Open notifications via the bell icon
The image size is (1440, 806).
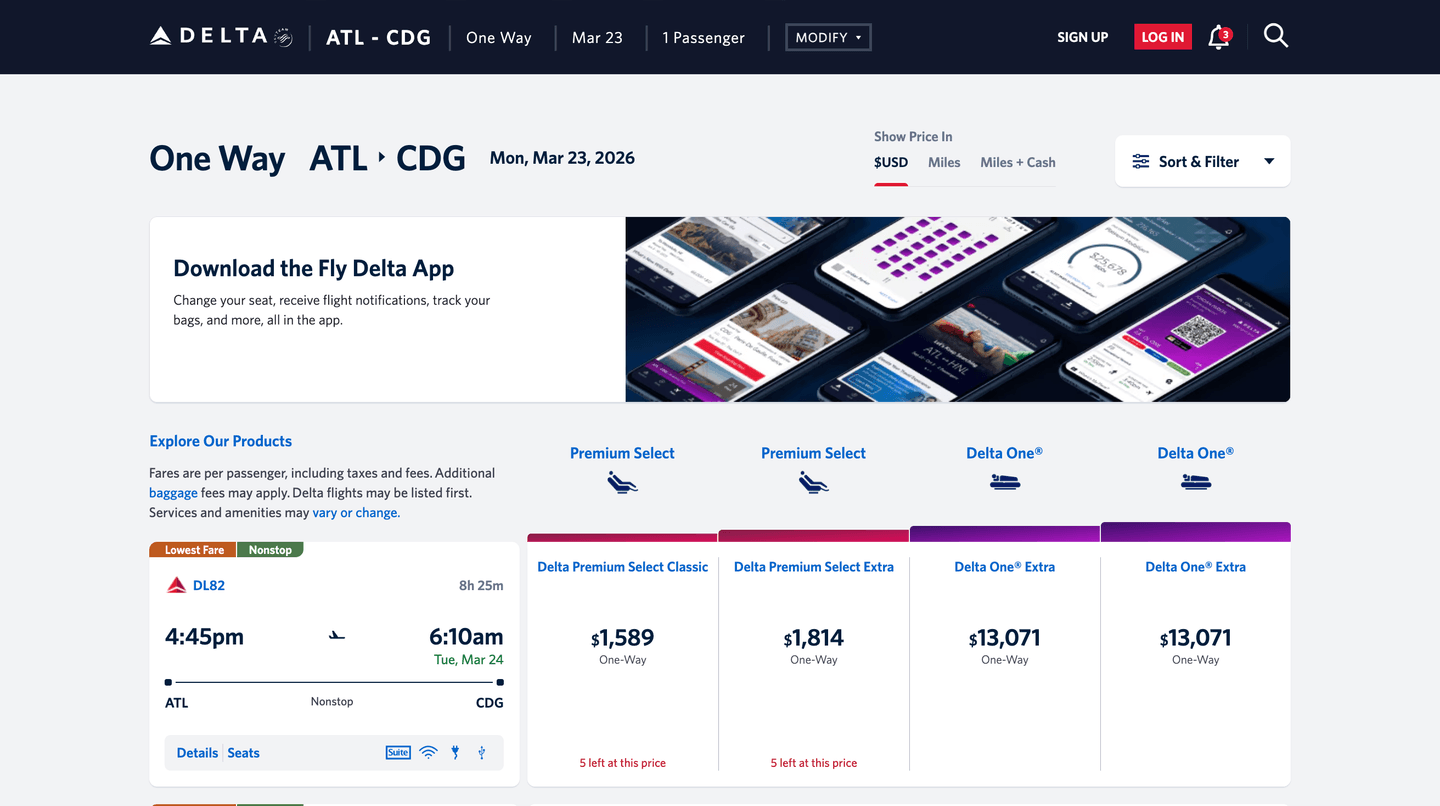[1218, 36]
